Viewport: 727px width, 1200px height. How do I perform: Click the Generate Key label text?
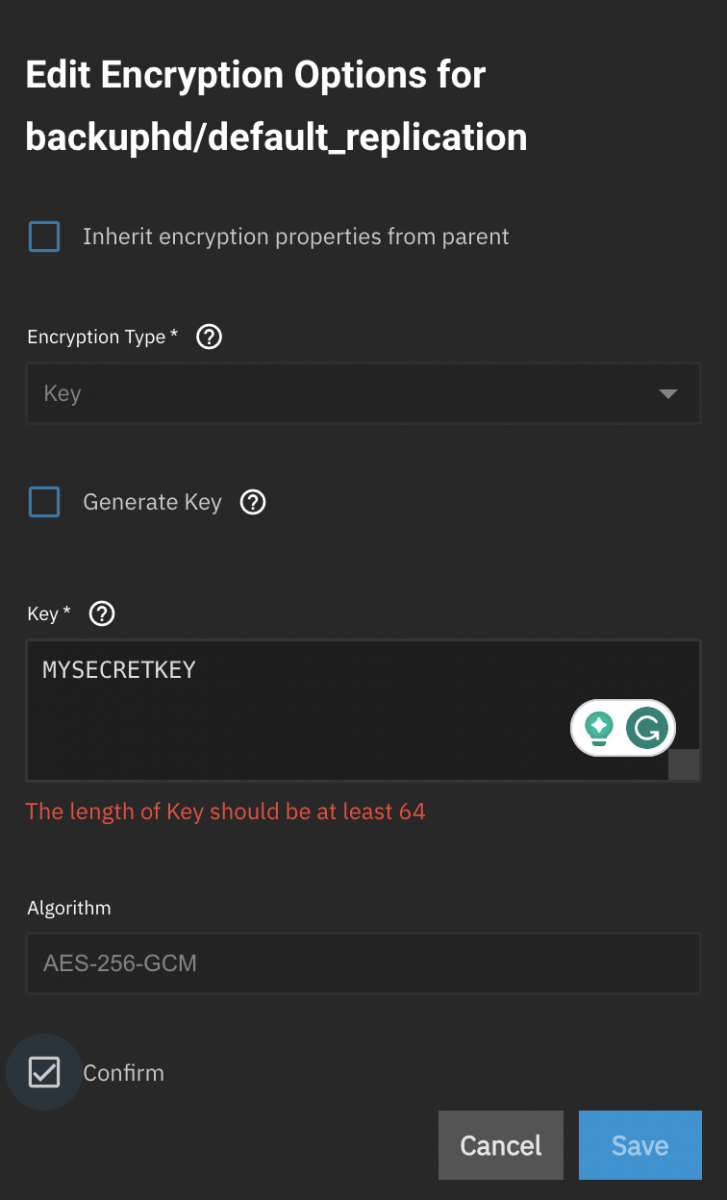[152, 502]
